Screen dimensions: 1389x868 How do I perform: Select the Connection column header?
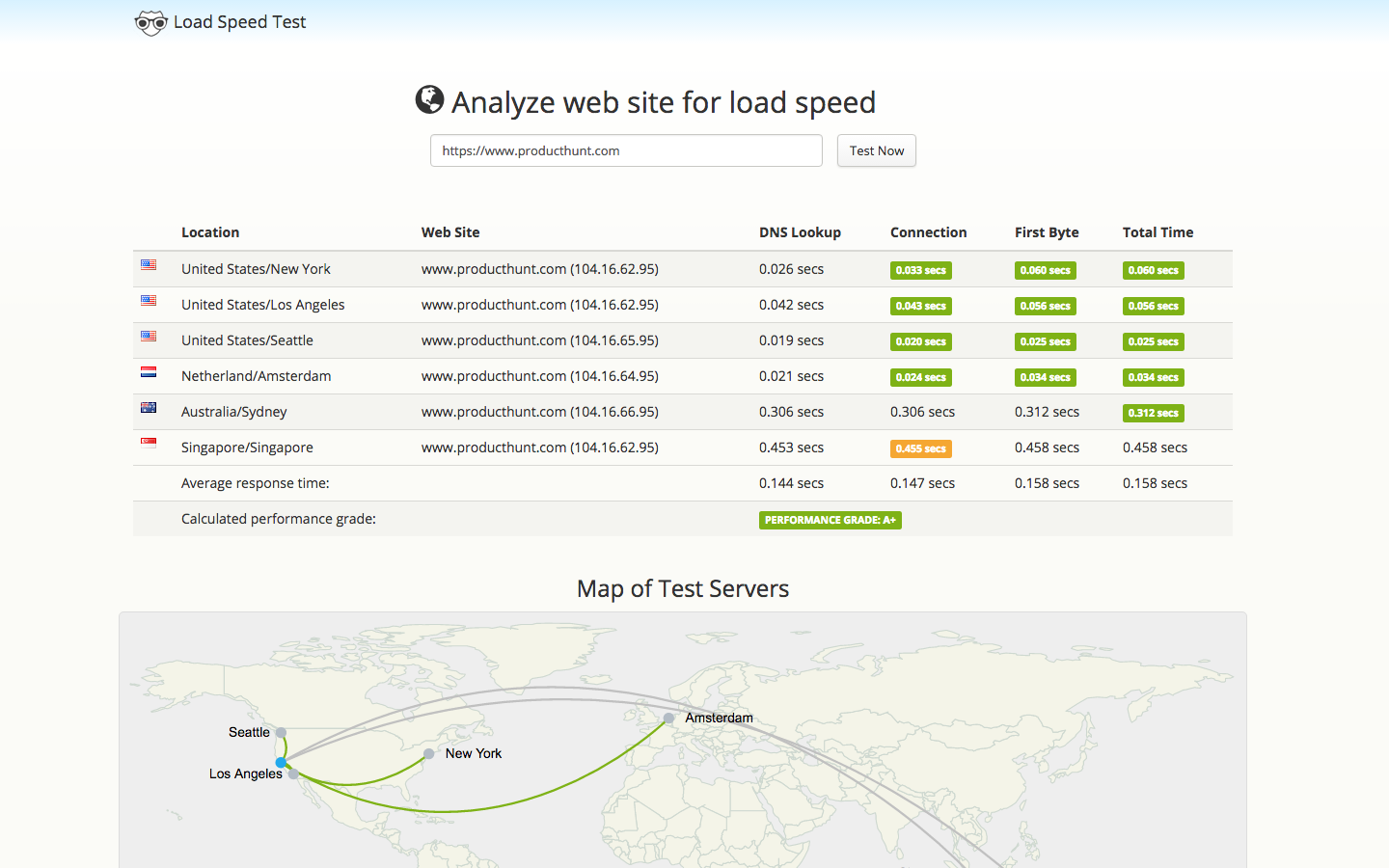928,232
